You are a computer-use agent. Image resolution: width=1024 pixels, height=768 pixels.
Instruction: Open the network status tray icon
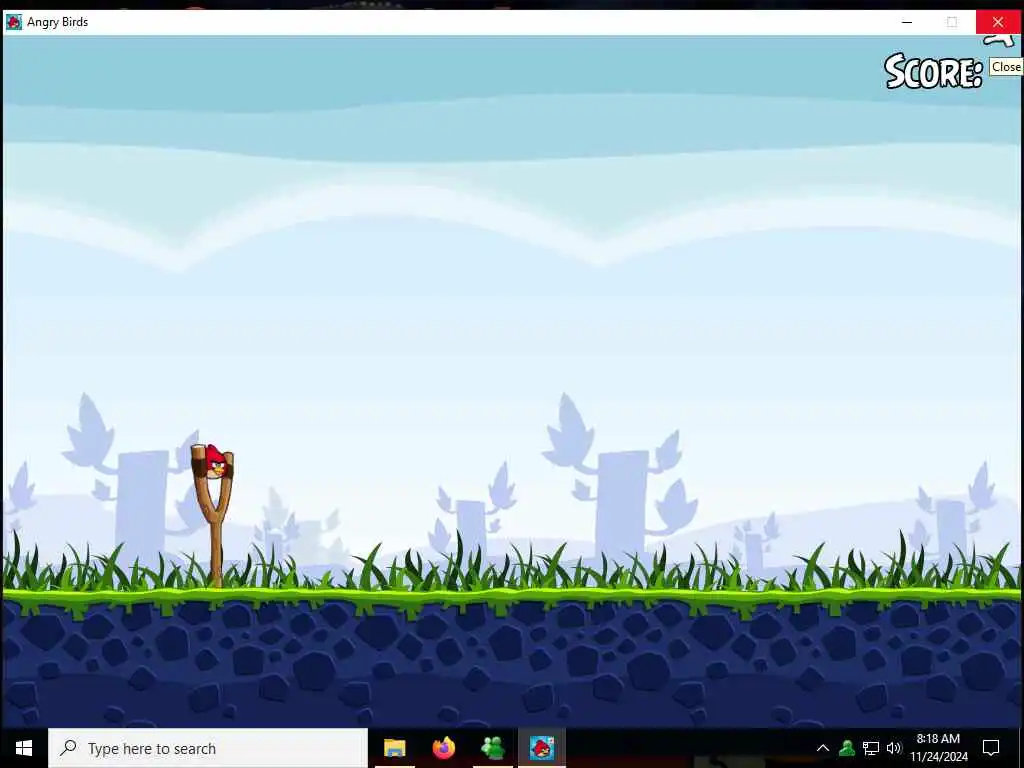click(871, 748)
